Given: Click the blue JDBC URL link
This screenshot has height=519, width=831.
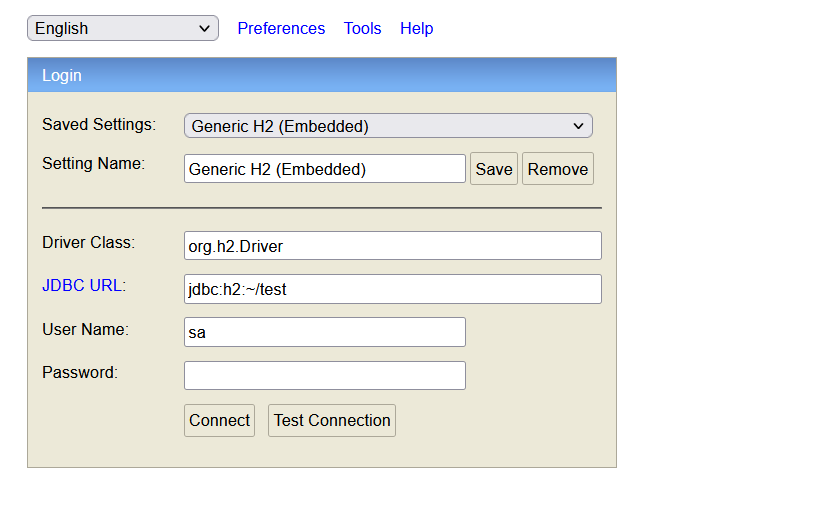Looking at the screenshot, I should [x=84, y=285].
